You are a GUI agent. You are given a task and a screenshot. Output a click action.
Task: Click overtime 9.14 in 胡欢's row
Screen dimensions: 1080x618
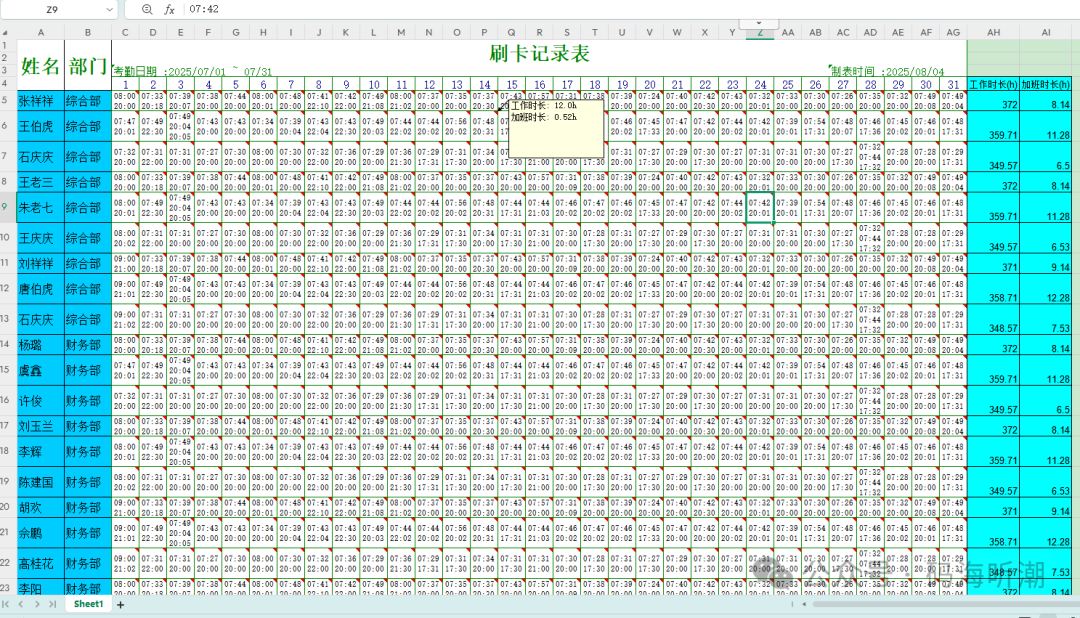1046,507
